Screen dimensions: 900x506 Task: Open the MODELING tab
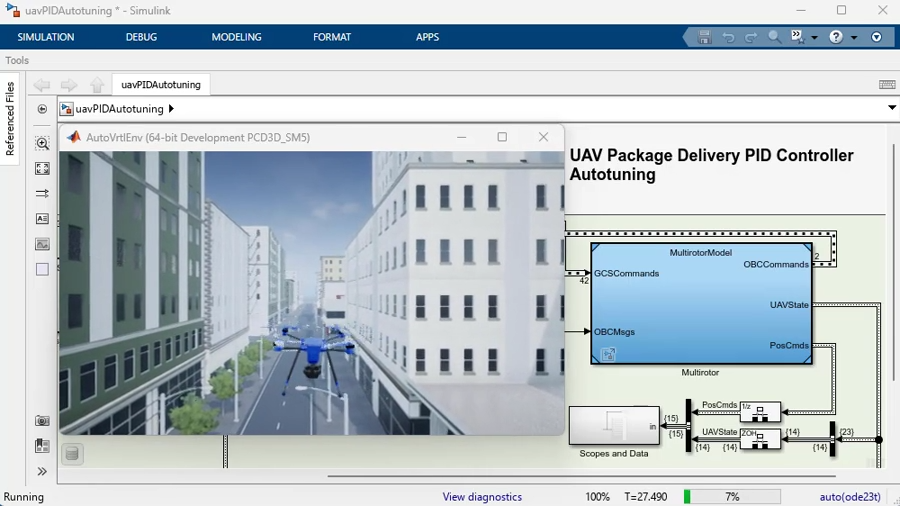click(236, 37)
